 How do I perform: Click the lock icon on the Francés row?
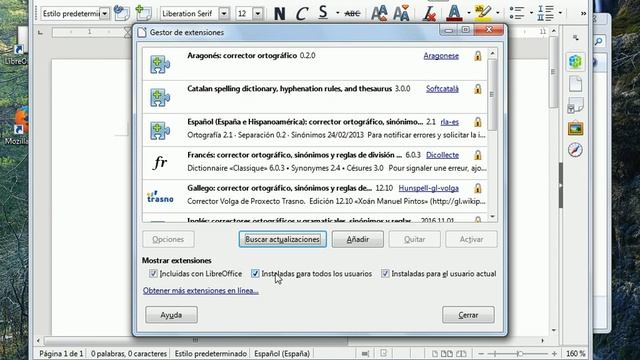tap(478, 155)
